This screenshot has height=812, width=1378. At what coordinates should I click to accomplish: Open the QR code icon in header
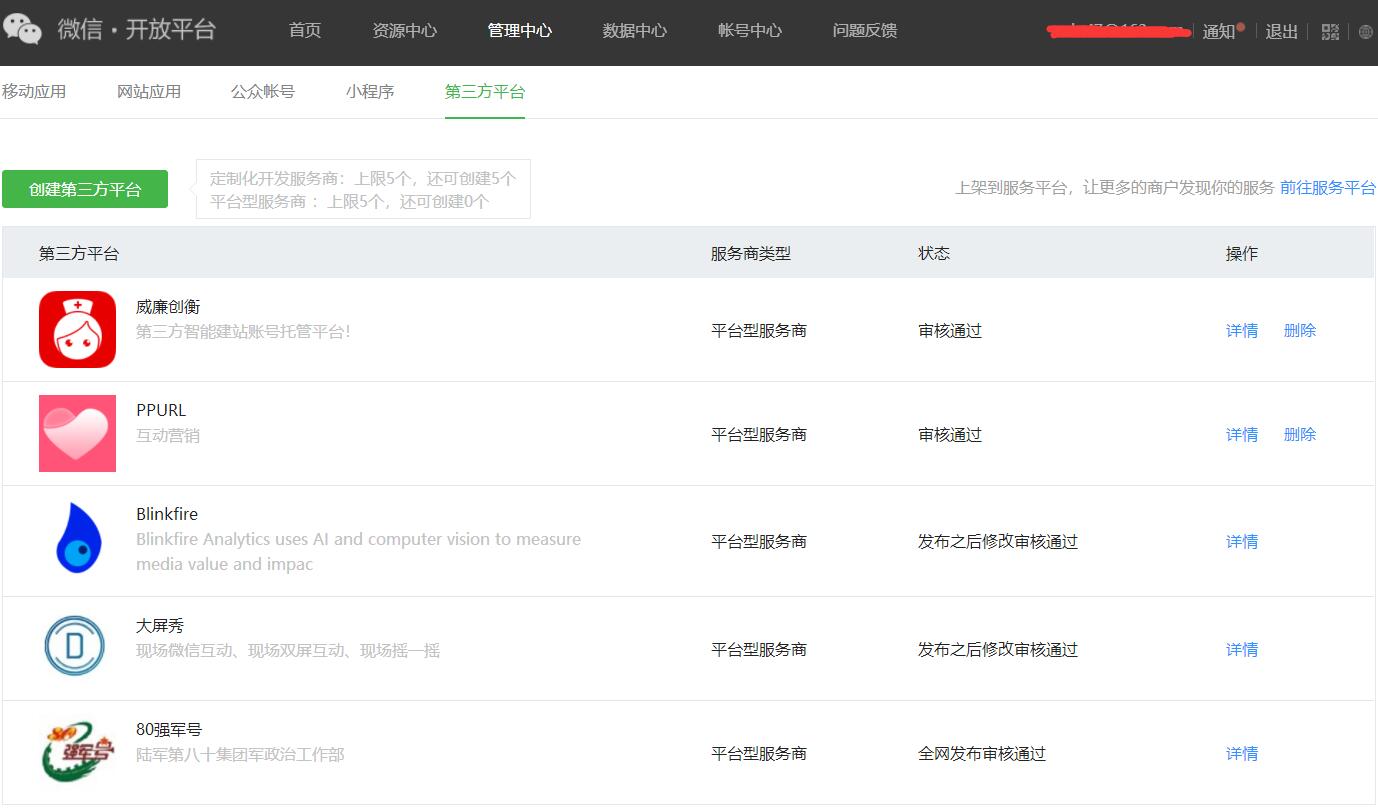point(1330,32)
